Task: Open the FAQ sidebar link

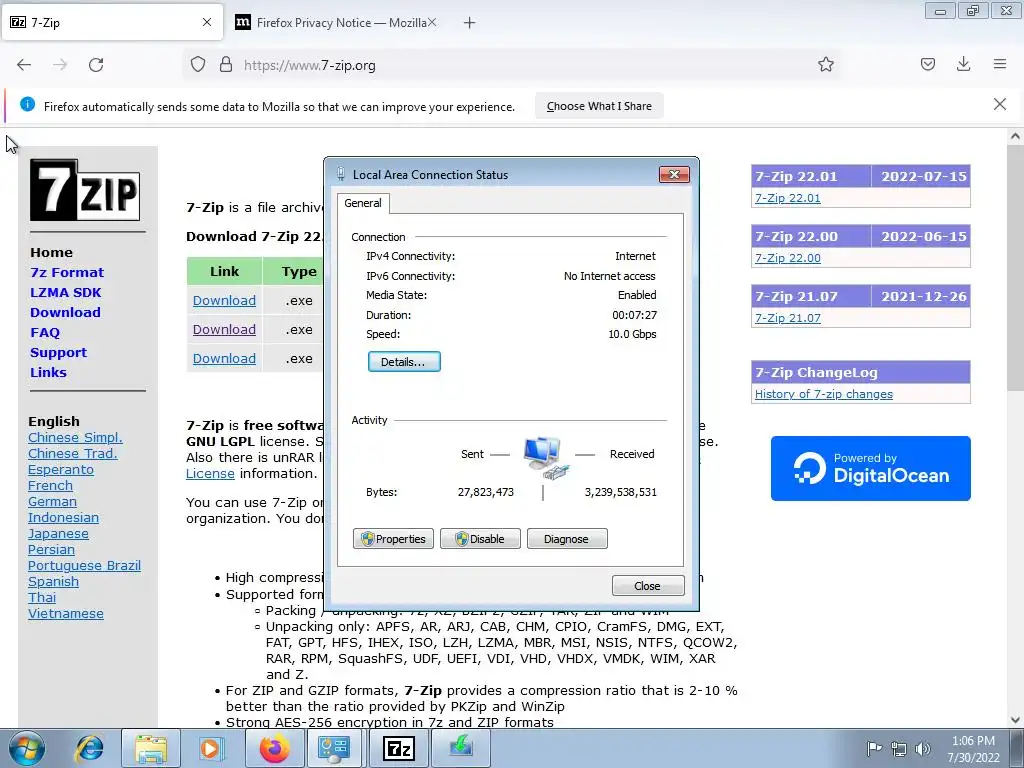Action: pos(45,332)
